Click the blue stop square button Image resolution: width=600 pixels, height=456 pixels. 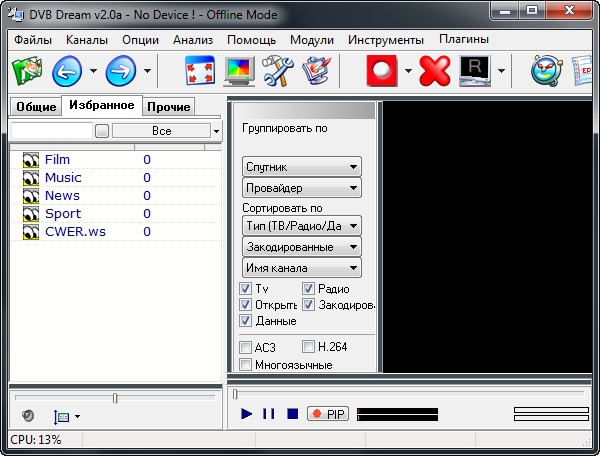pos(292,413)
